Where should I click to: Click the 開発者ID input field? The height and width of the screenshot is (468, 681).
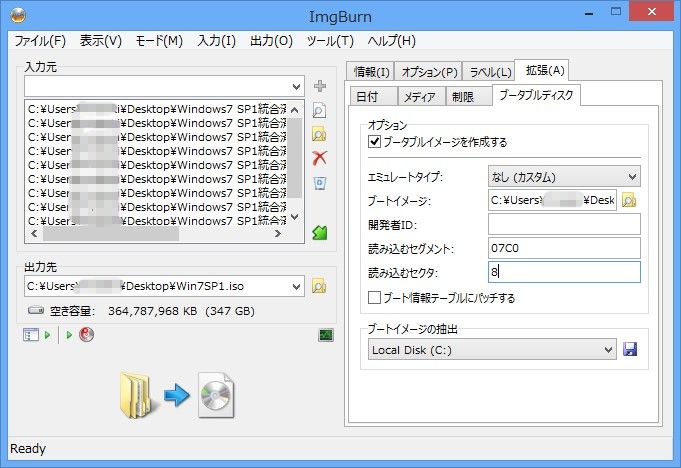pos(564,224)
